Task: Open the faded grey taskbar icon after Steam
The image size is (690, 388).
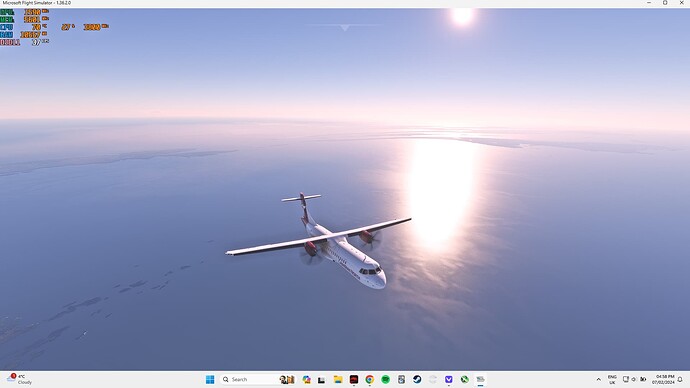Action: click(x=433, y=379)
